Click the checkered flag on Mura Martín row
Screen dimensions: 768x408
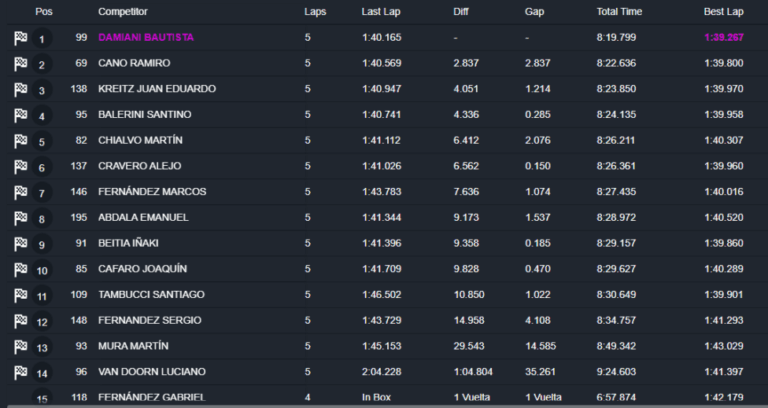[x=21, y=346]
